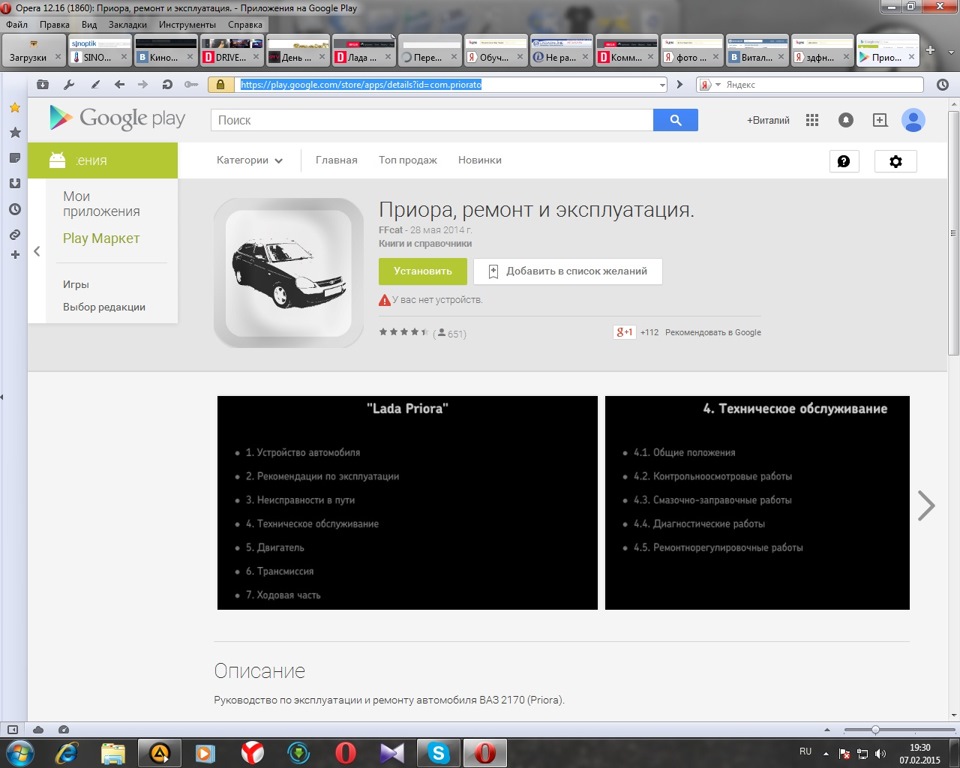The height and width of the screenshot is (768, 960).
Task: Click the blue search magnifier button
Action: [675, 120]
